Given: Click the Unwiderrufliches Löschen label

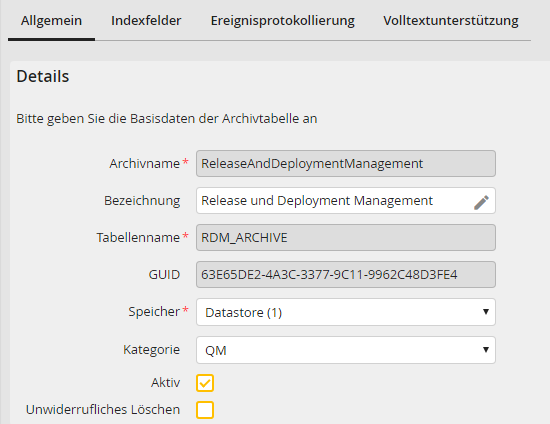Looking at the screenshot, I should coord(103,410).
